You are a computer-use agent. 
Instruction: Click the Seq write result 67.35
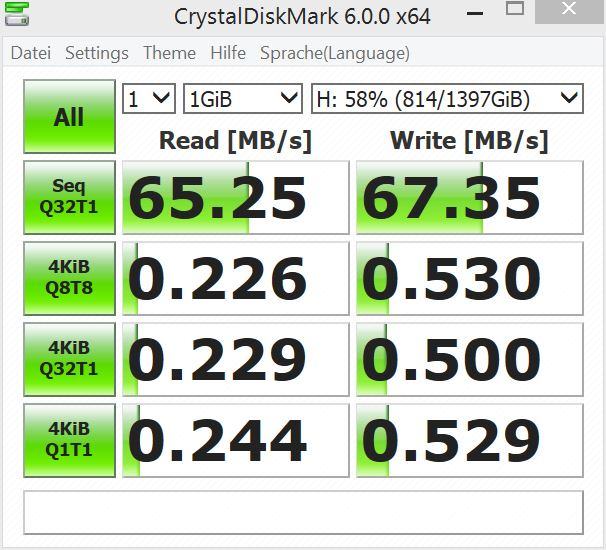[x=470, y=198]
